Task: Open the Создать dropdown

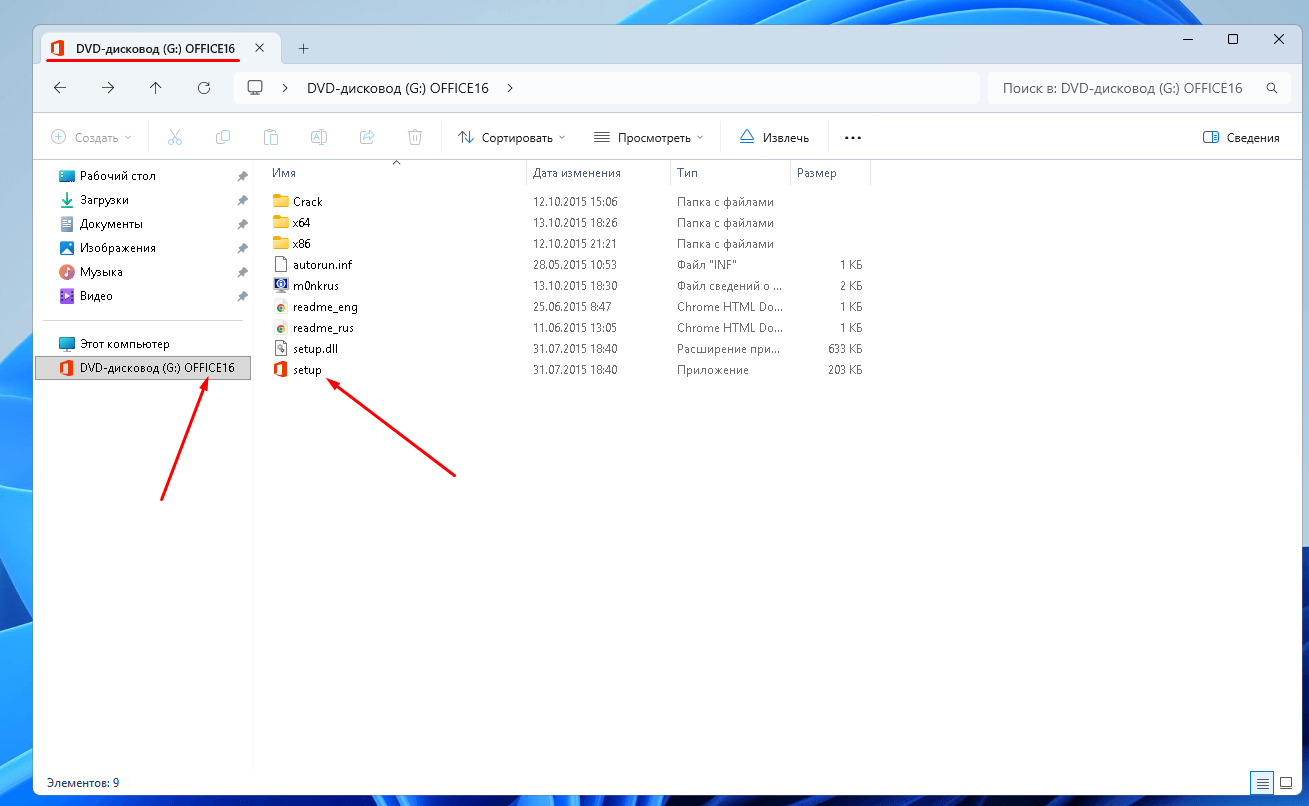Action: tap(91, 138)
